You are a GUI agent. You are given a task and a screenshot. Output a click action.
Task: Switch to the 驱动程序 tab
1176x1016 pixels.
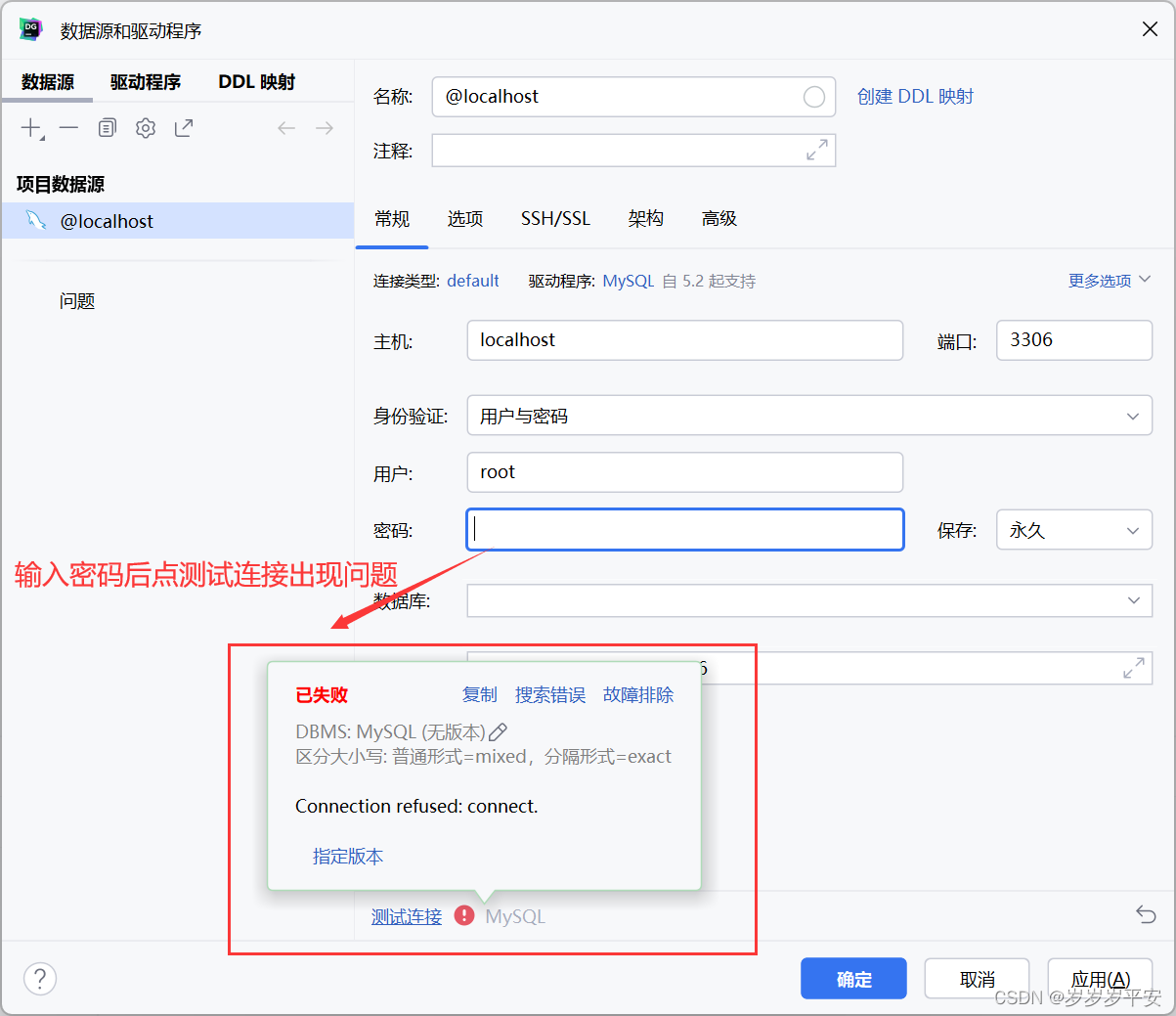(x=146, y=82)
